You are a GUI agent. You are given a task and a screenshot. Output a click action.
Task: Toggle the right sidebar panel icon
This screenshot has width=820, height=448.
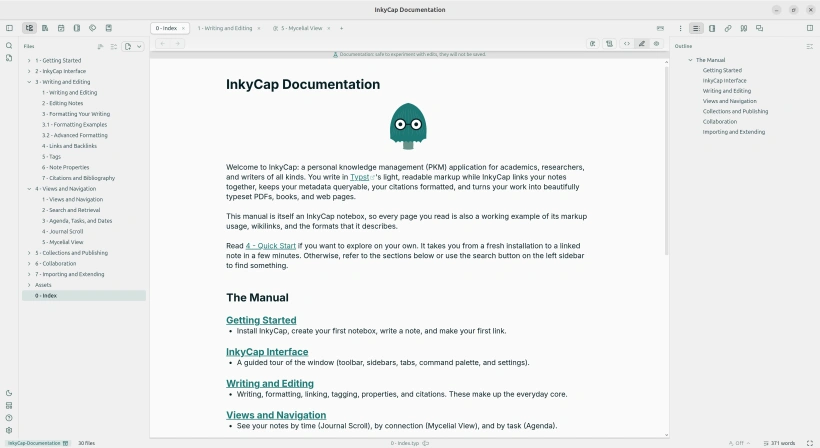[x=810, y=28]
